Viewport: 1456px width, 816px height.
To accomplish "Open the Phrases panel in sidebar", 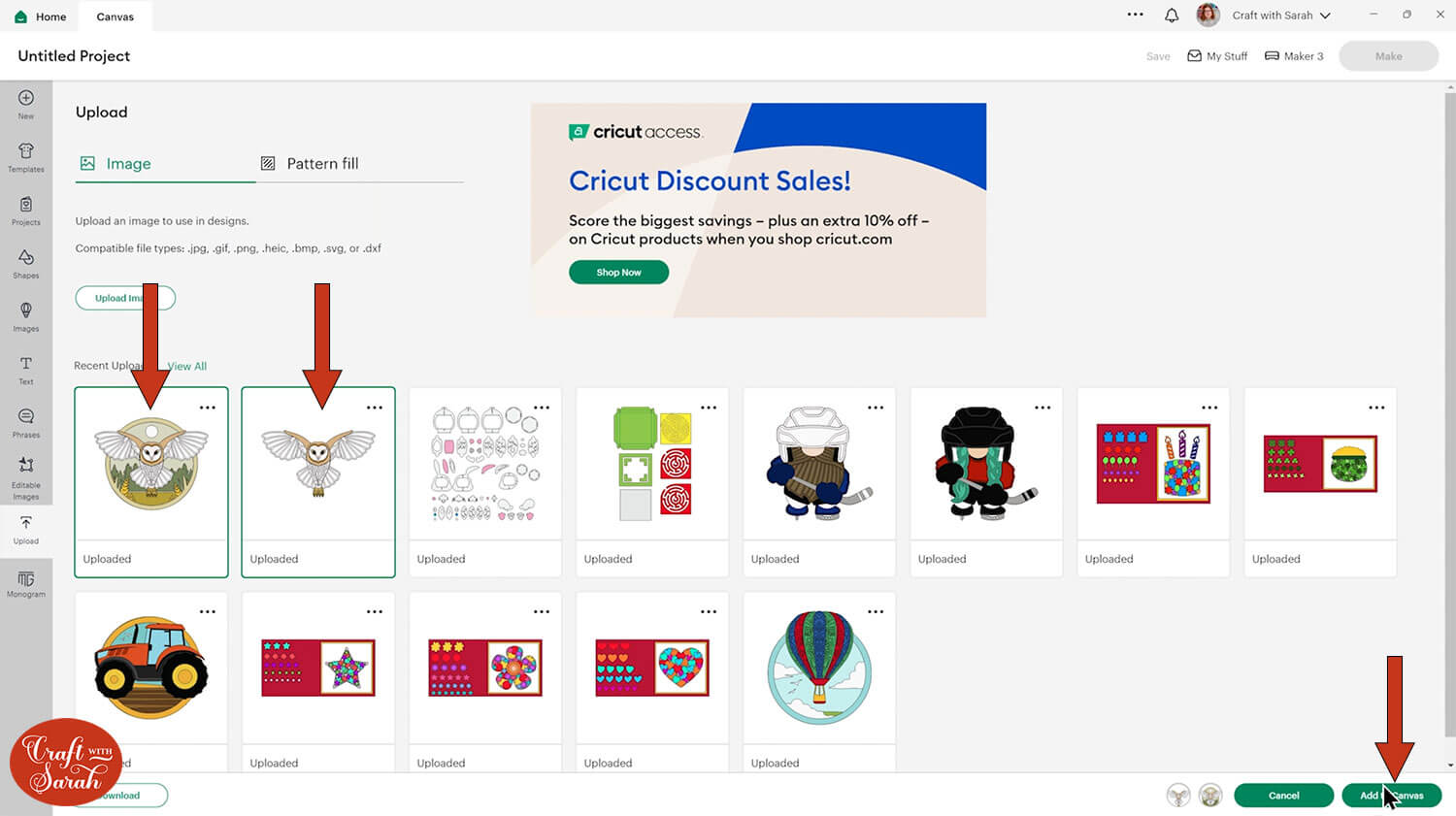I will coord(26,422).
